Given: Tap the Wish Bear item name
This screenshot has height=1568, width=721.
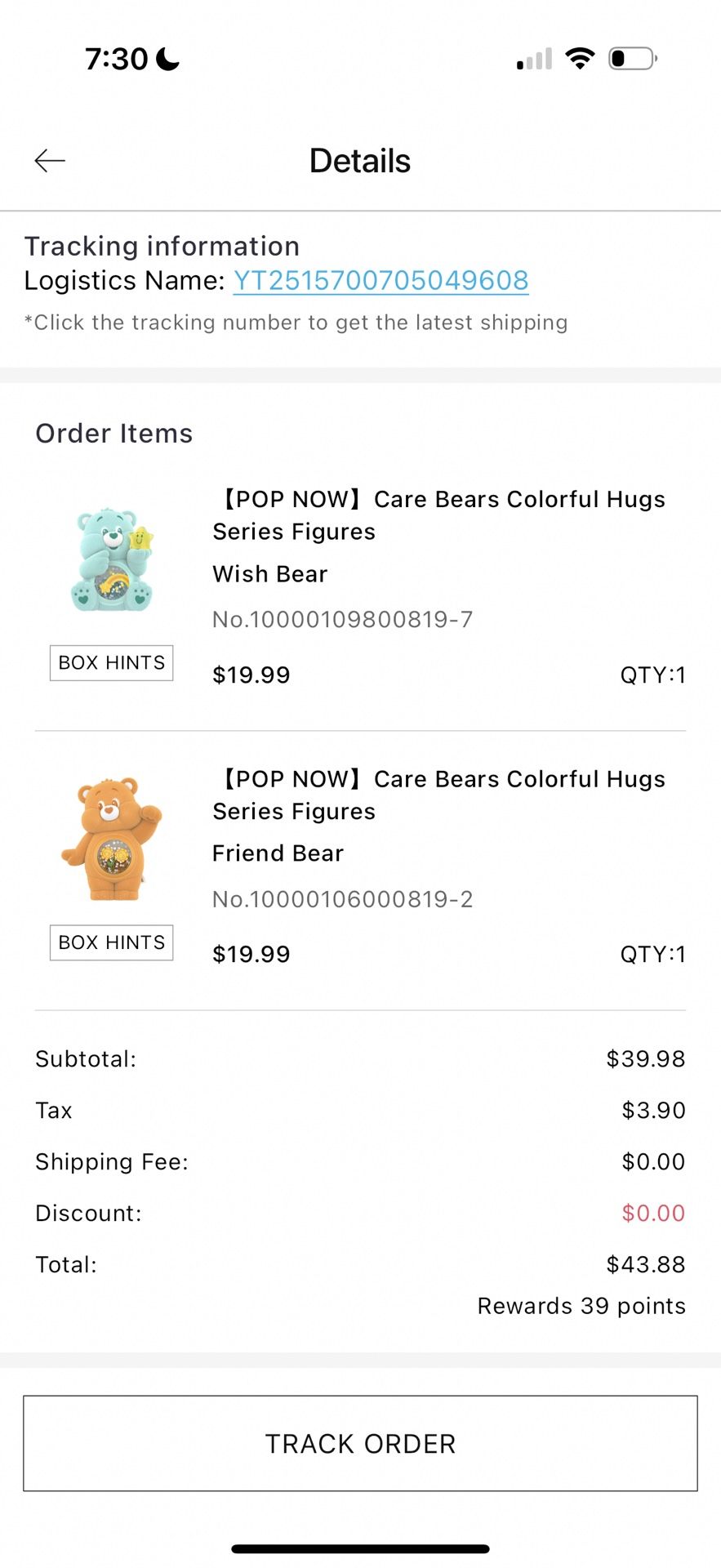Looking at the screenshot, I should (x=270, y=574).
